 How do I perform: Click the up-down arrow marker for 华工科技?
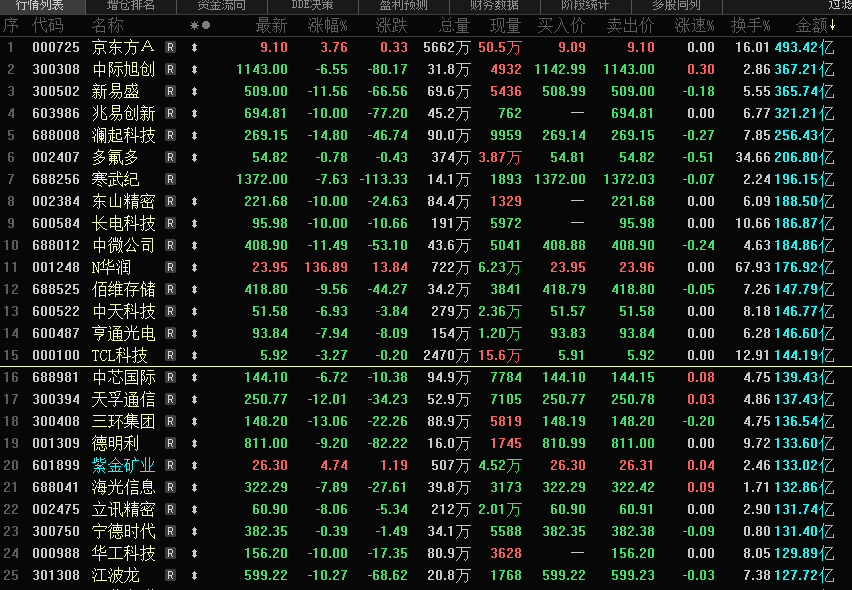[195, 554]
